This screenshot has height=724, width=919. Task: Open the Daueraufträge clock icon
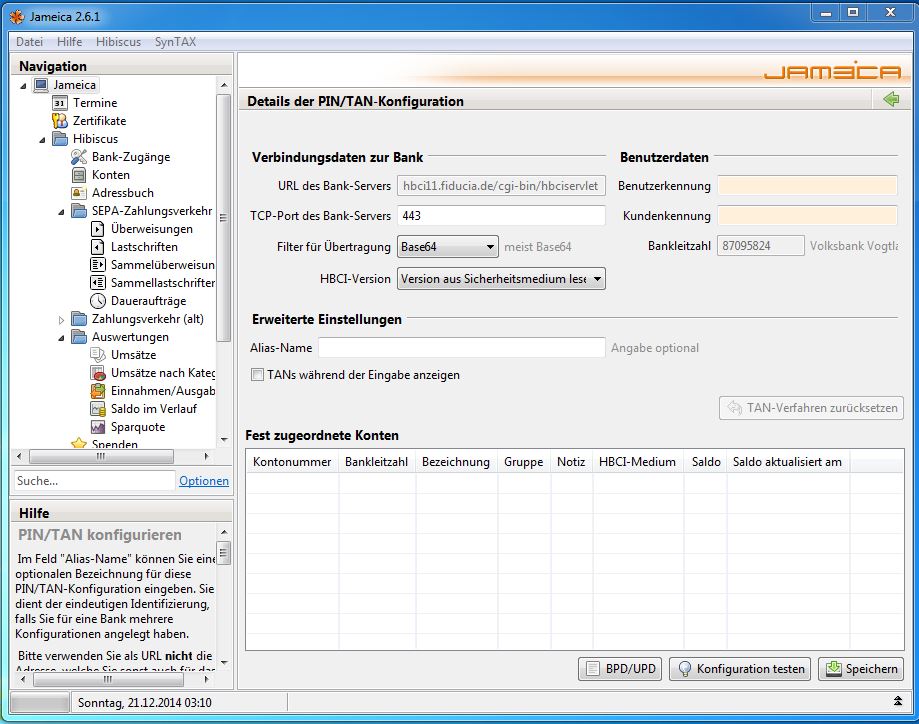(98, 301)
